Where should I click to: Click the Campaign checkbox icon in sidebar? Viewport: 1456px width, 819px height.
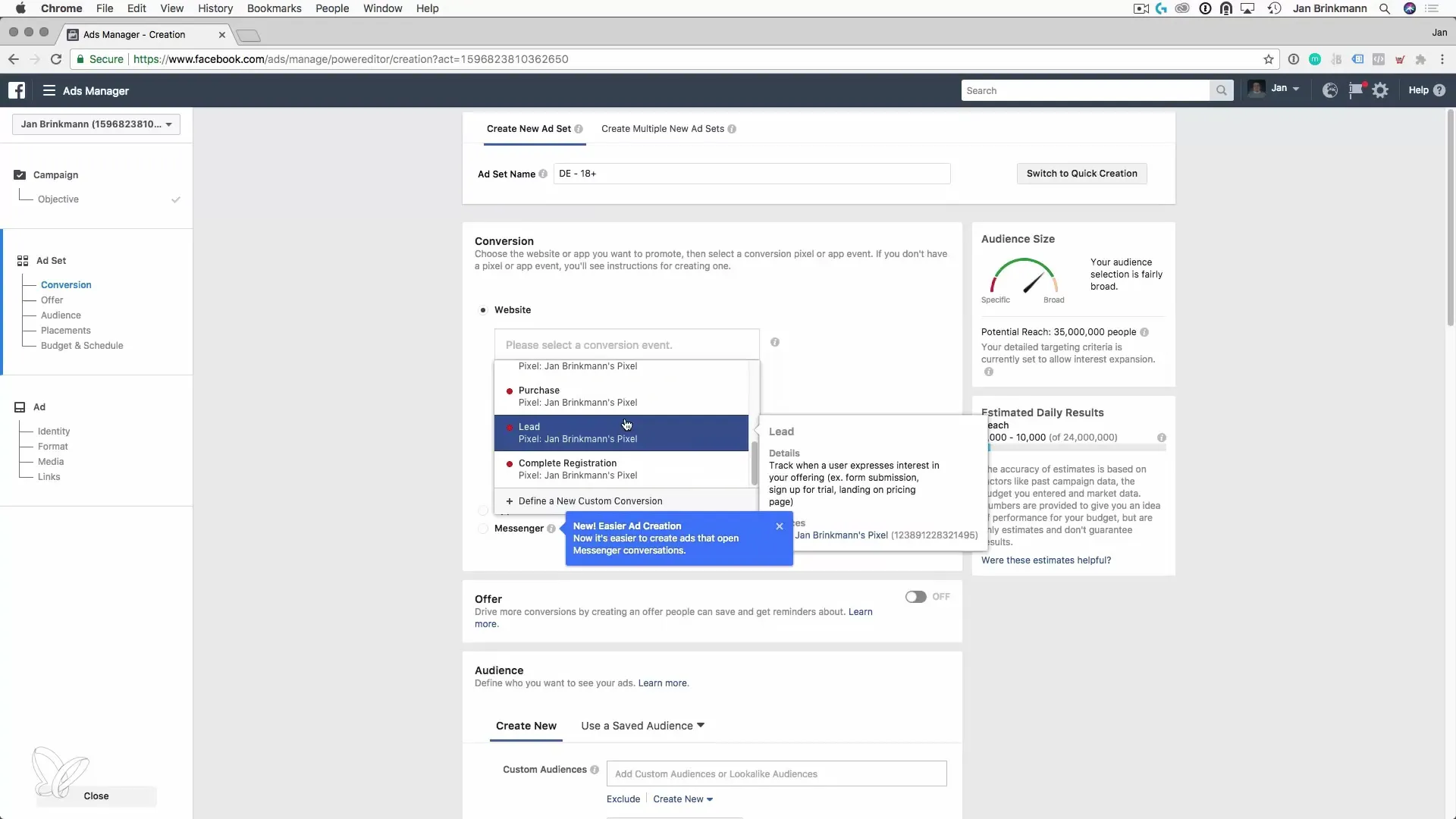click(20, 174)
